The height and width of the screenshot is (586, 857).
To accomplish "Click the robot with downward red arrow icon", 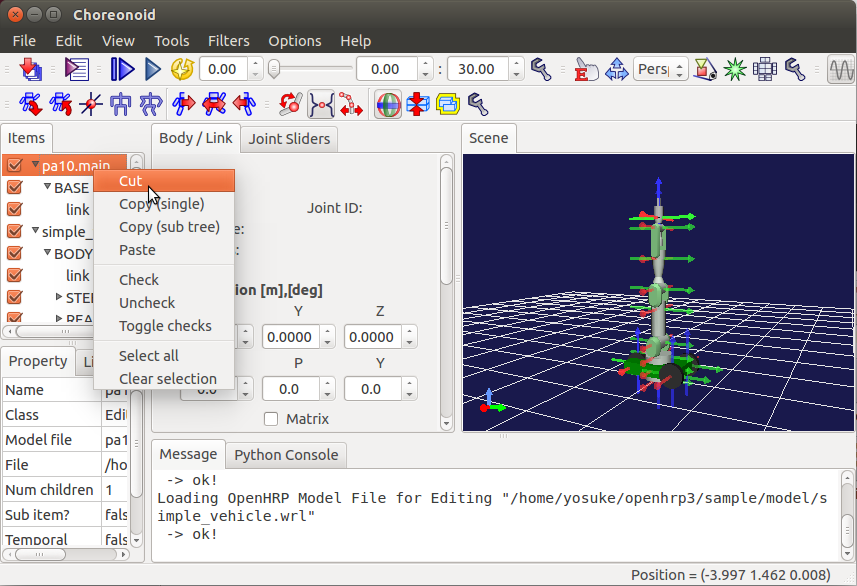I will point(31,104).
